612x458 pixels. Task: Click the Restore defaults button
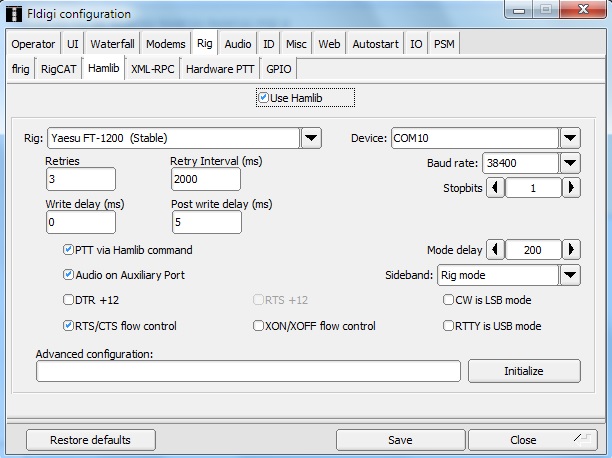click(x=91, y=440)
